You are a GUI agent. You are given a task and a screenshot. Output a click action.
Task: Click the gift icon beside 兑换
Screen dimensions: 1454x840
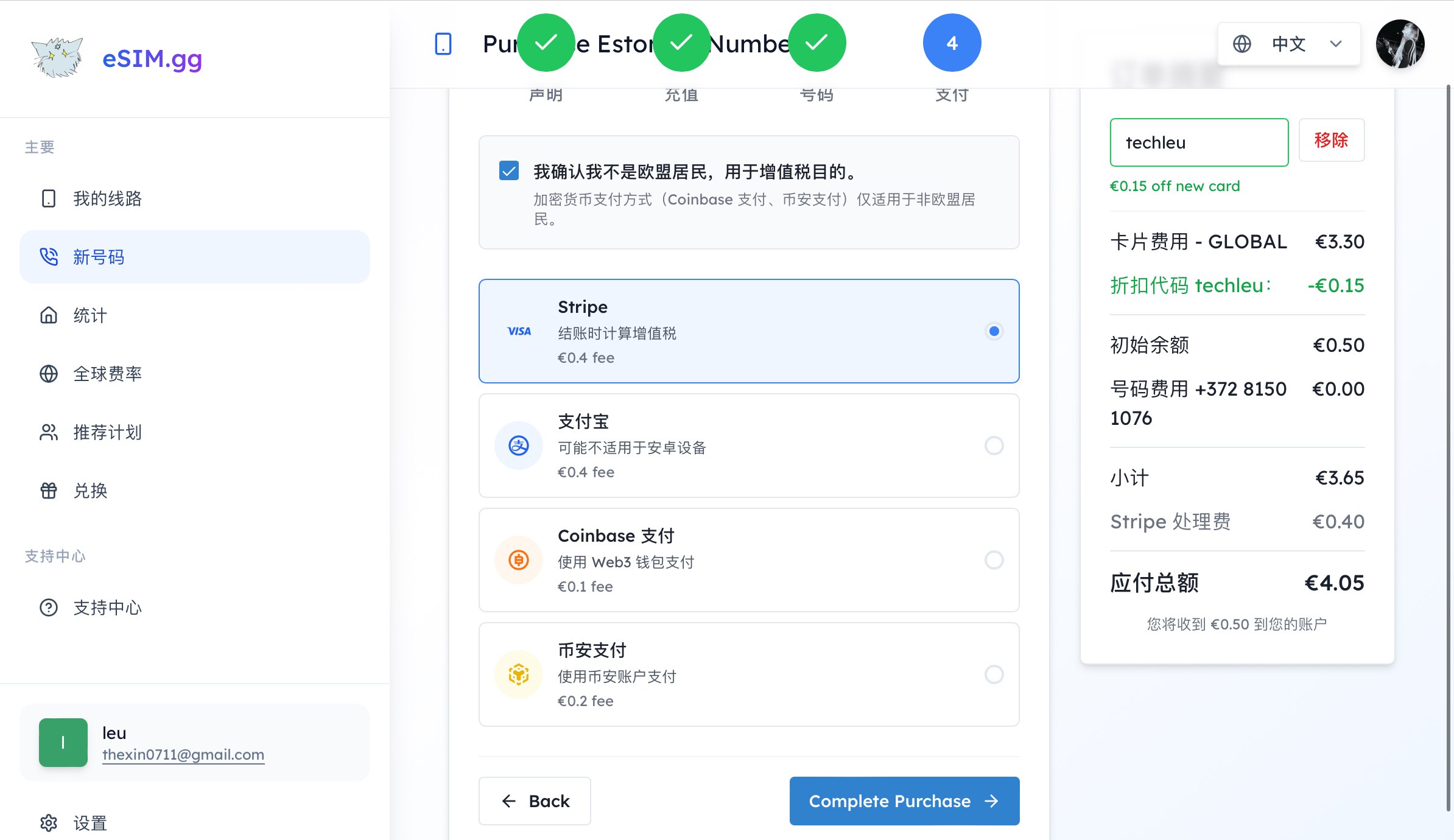click(x=49, y=491)
